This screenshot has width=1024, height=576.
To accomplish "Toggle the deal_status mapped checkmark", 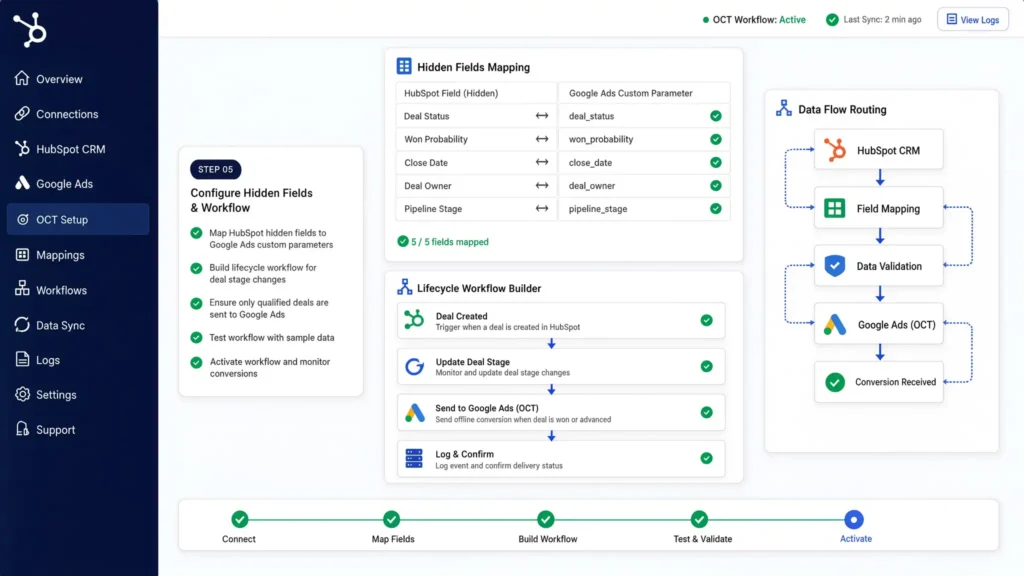I will (x=716, y=116).
